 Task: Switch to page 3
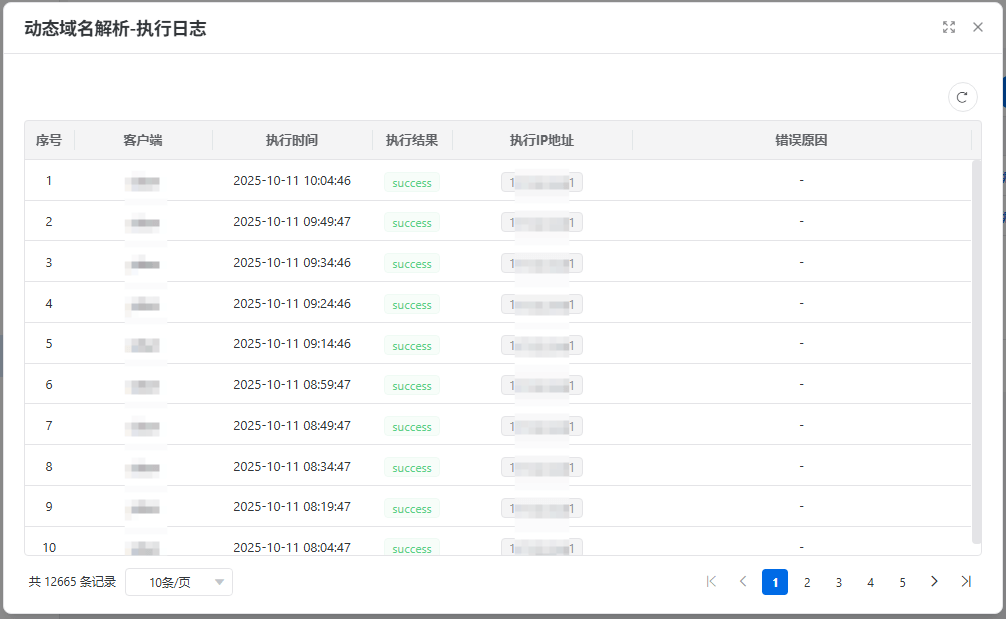click(x=839, y=582)
